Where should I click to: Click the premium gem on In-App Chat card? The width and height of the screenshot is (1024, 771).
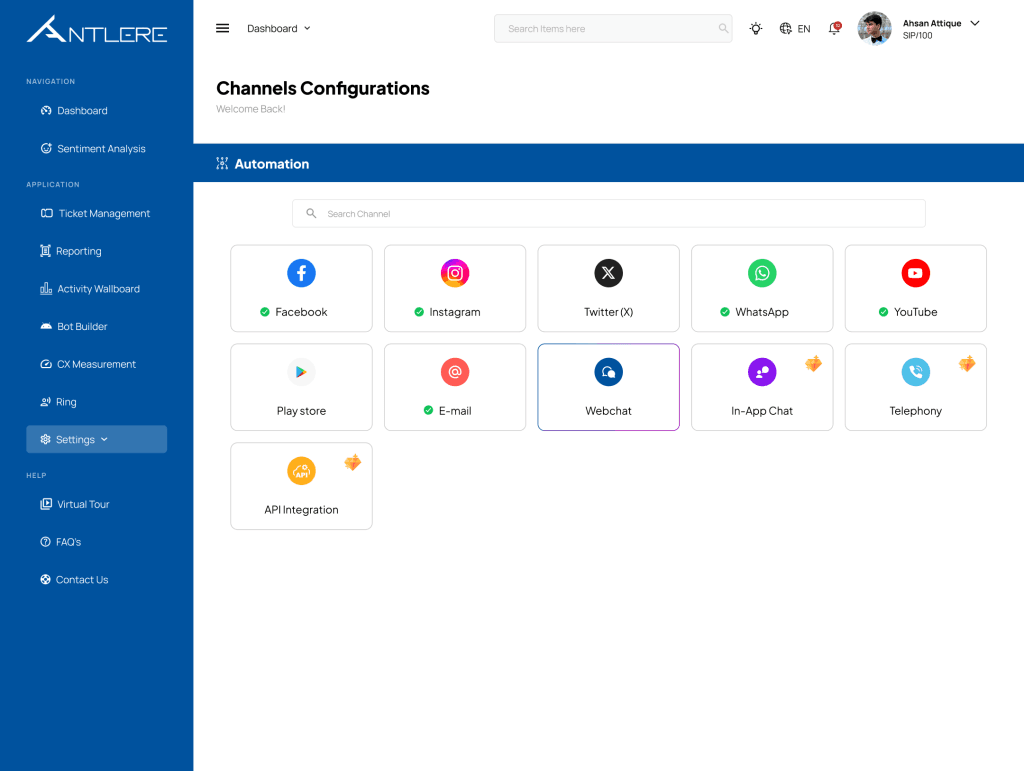(x=813, y=364)
